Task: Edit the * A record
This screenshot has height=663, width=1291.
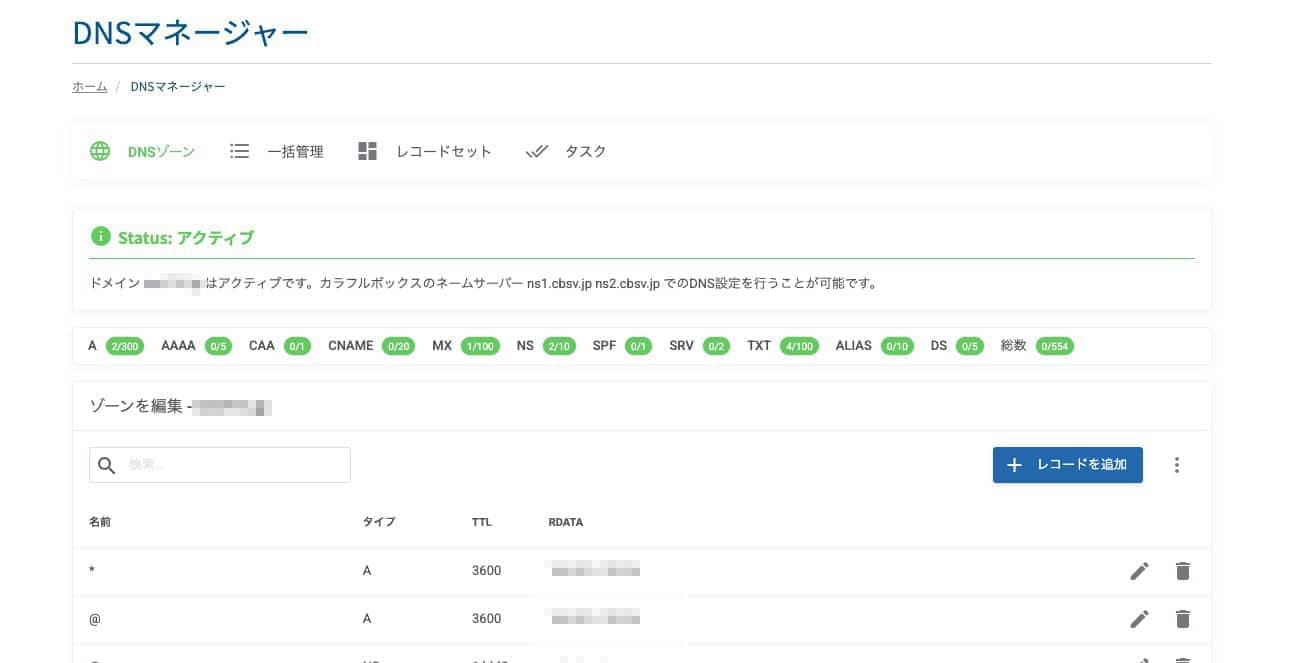Action: tap(1139, 571)
